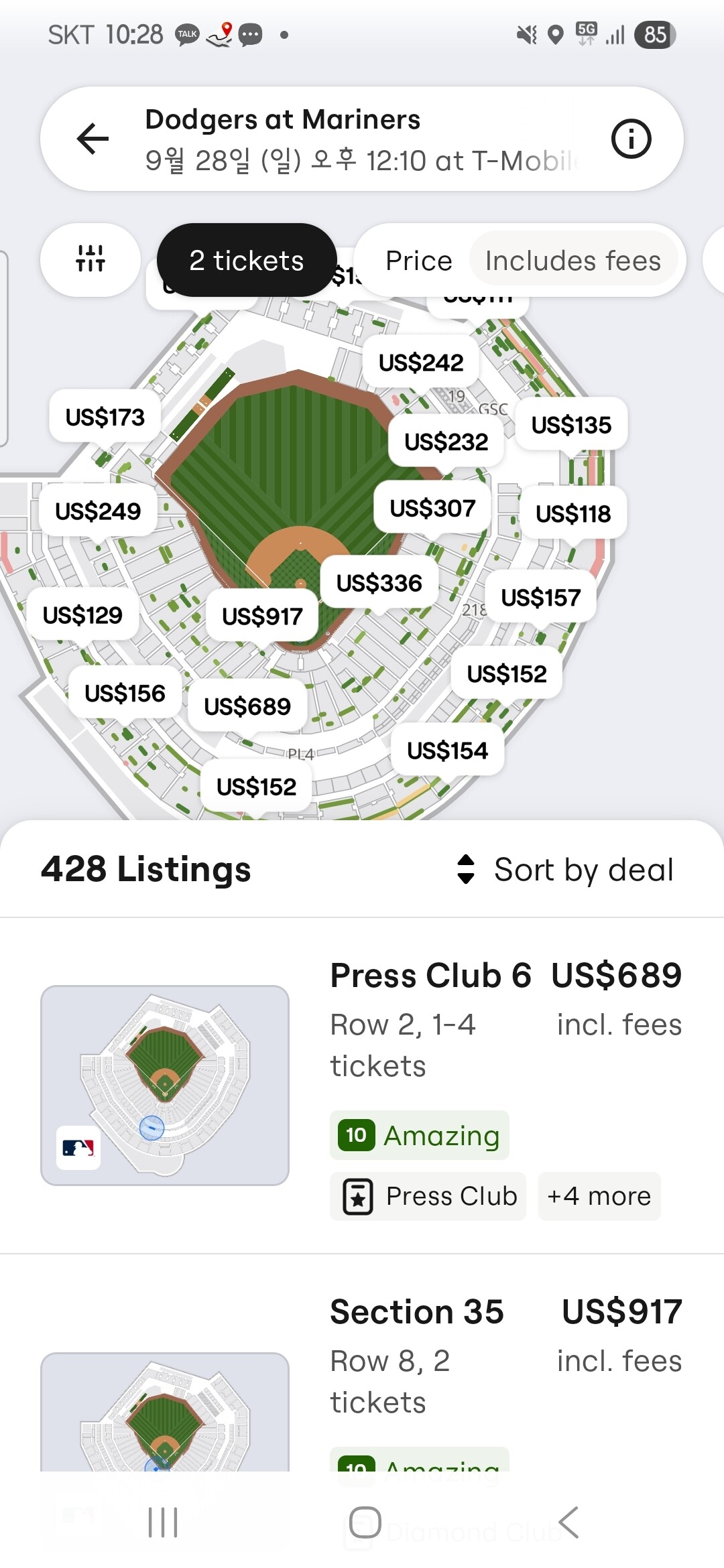Select the US$689 map price marker
Screen dimensions: 724x1568
coord(247,706)
